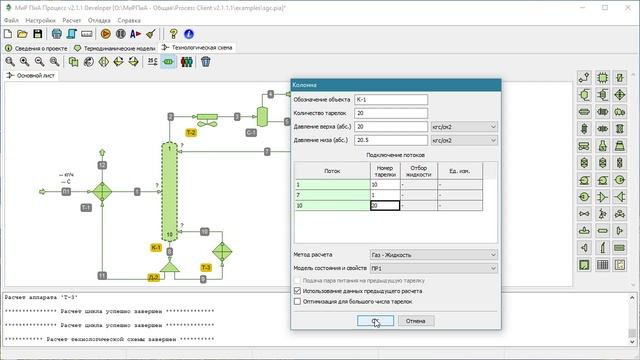Click tray number cell for stream 1
The height and width of the screenshot is (360, 640).
coord(385,184)
